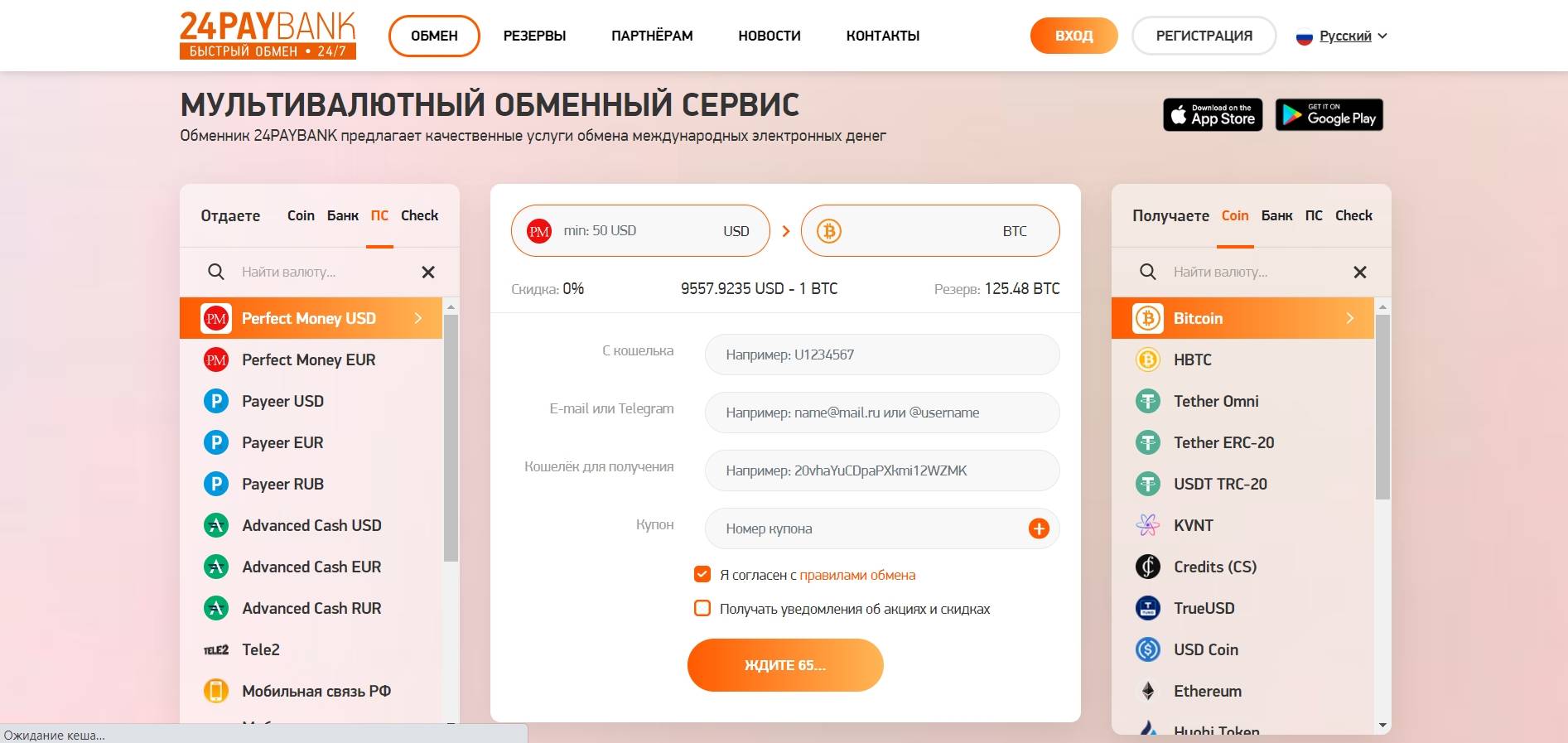Screen dimensions: 1568x743
Task: Select the ПС tab under Получаете
Action: 1314,215
